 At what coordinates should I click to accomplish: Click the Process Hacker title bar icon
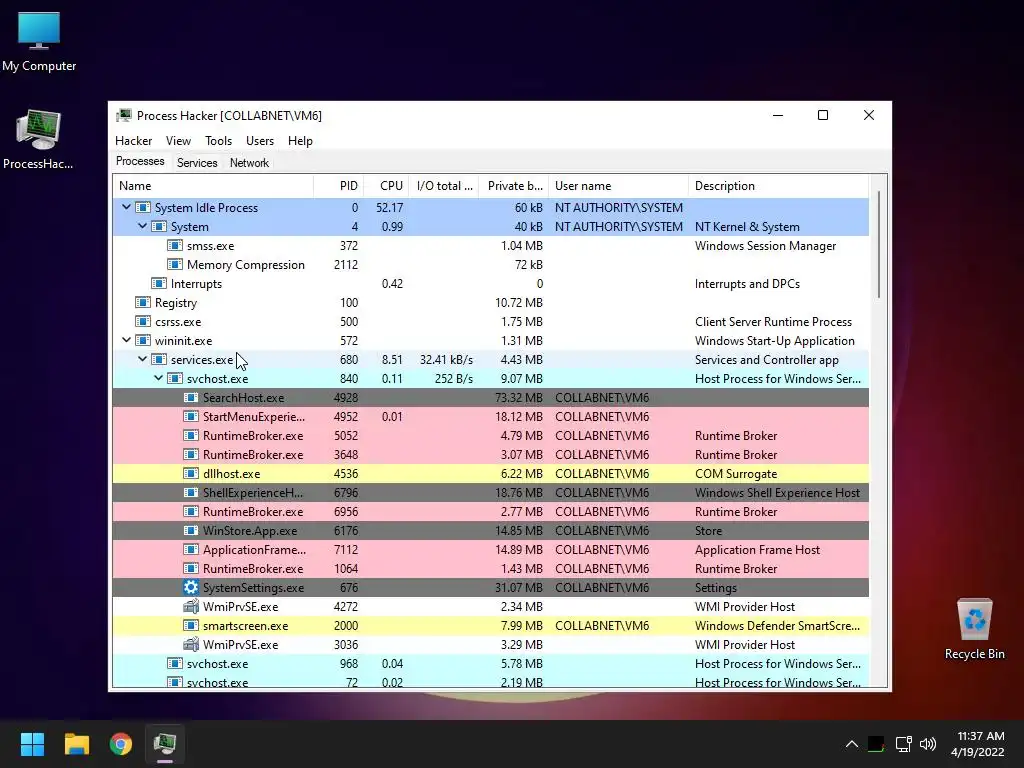tap(123, 116)
